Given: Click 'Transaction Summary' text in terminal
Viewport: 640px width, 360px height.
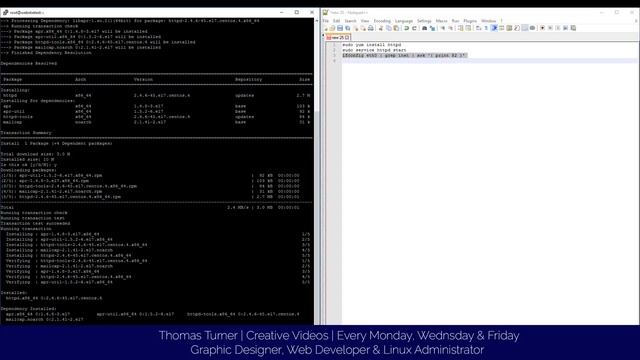Looking at the screenshot, I should pos(26,133).
